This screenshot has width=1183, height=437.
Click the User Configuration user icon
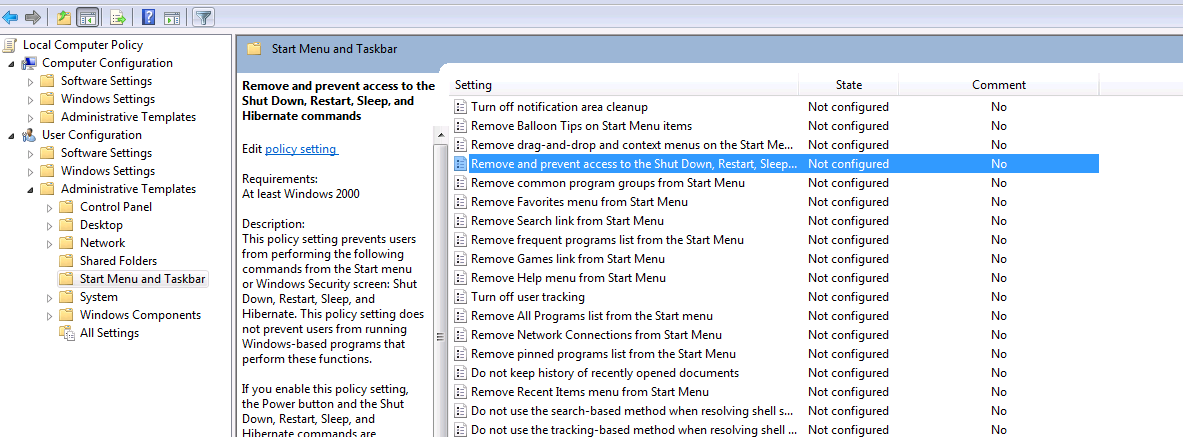(29, 135)
